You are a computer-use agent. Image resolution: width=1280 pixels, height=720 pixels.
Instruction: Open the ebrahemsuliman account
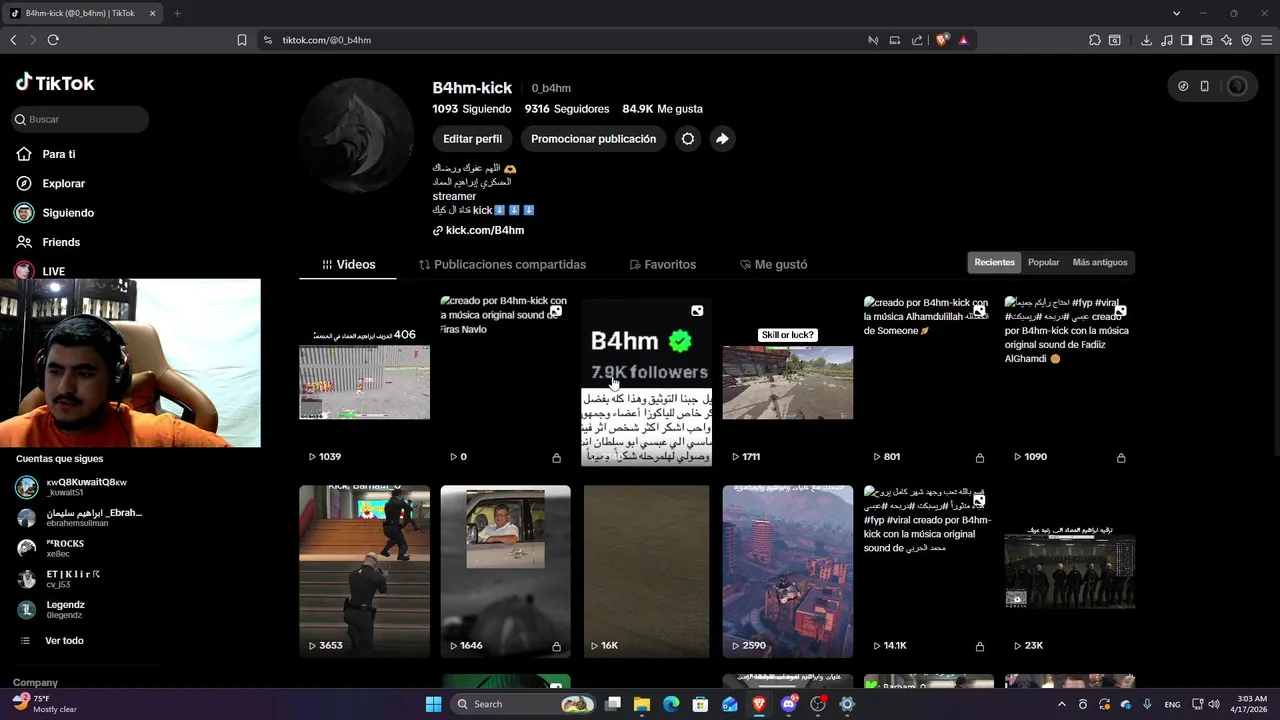coord(80,517)
